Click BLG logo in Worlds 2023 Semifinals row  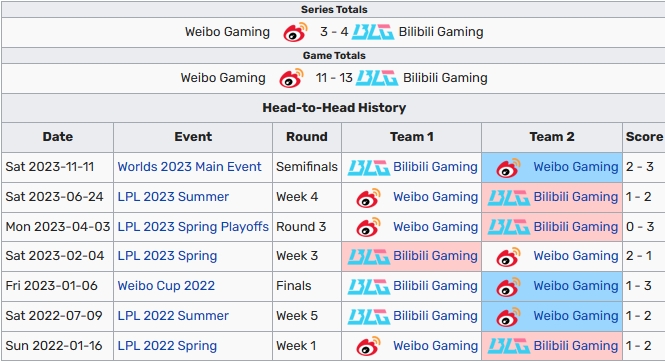pyautogui.click(x=369, y=167)
